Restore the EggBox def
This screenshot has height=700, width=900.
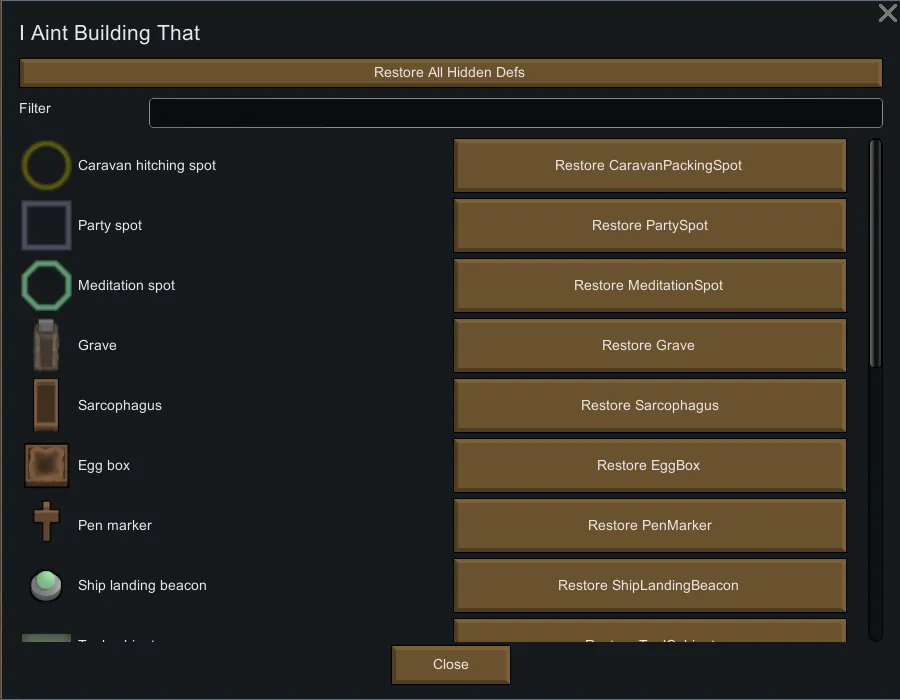click(649, 466)
